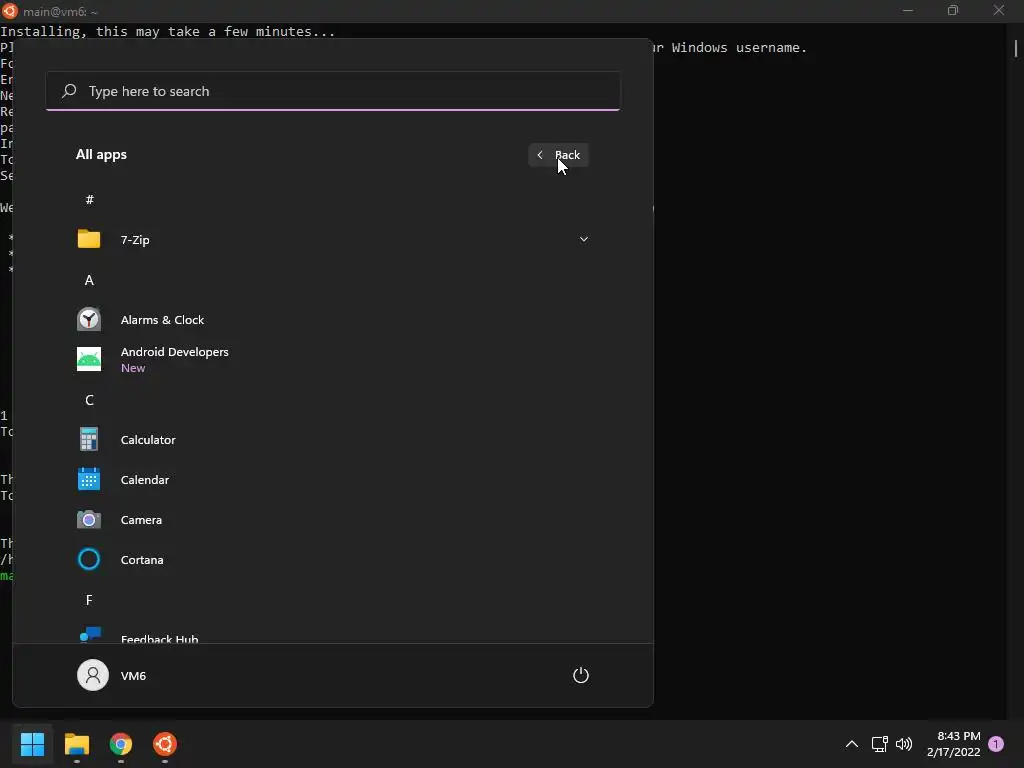Open the volume speaker tray icon

[x=904, y=744]
